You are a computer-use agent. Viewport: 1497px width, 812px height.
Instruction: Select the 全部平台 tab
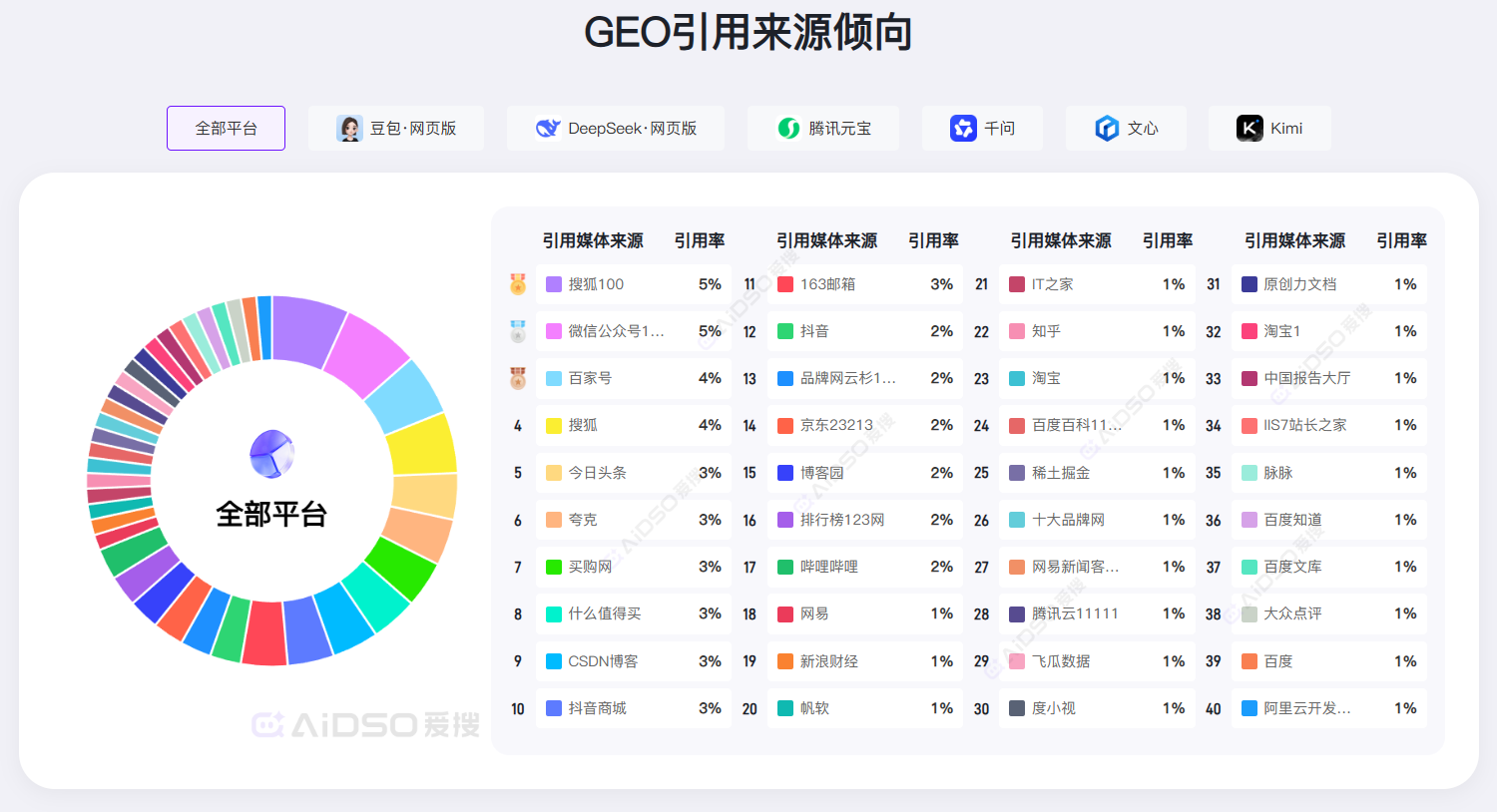[x=226, y=129]
